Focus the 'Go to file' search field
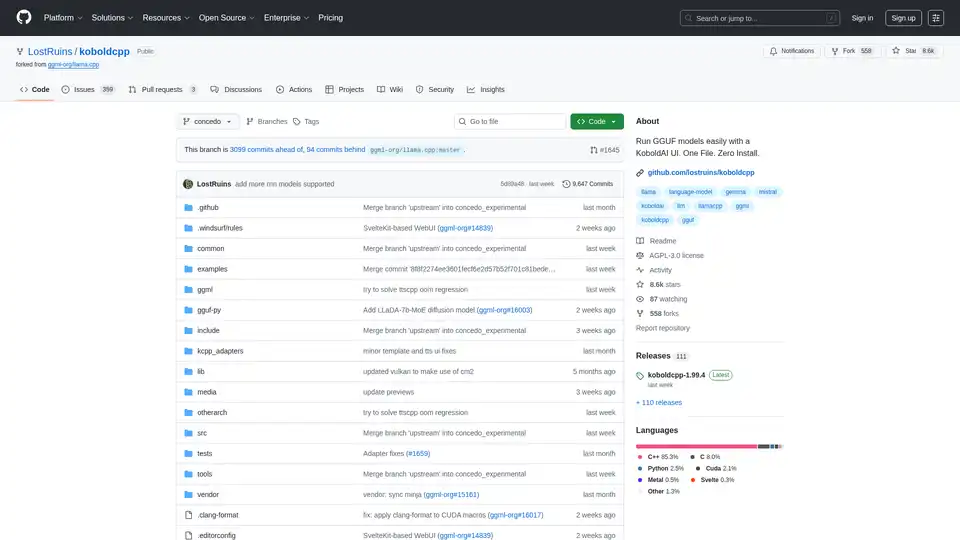Image resolution: width=960 pixels, height=540 pixels. (x=510, y=121)
